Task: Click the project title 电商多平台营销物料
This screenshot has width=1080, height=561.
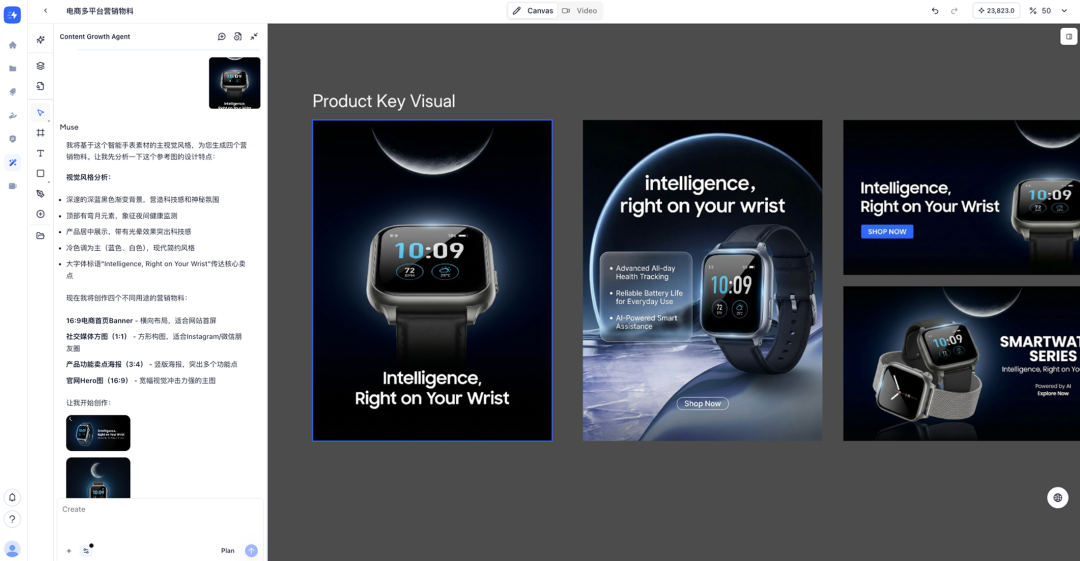Action: point(100,11)
